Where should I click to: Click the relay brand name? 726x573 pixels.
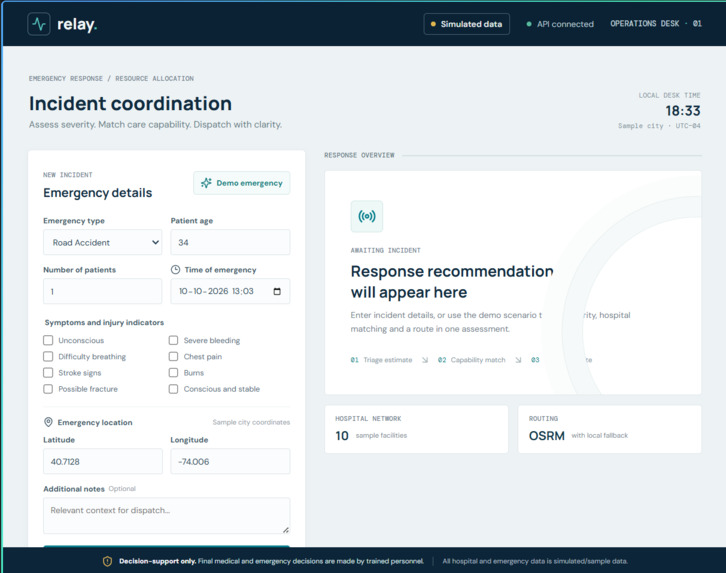(77, 24)
